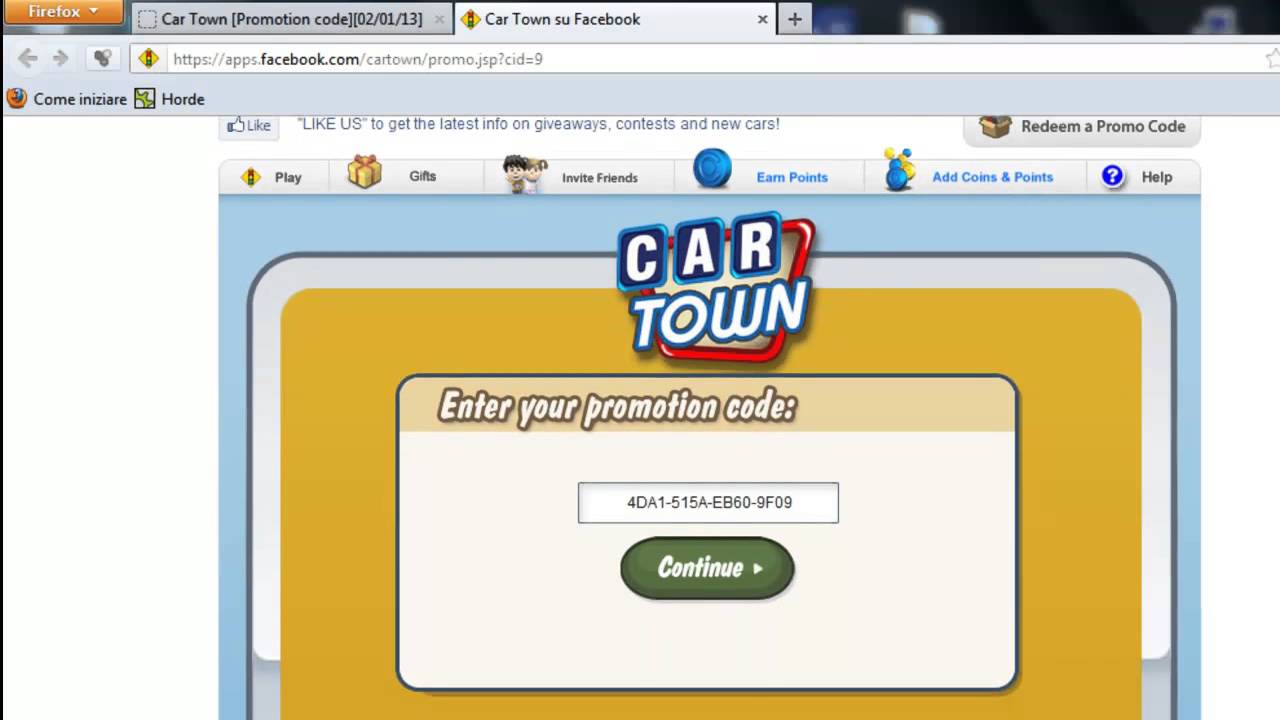Close the Car Town Promotion code tab
This screenshot has width=1280, height=720.
[x=439, y=19]
